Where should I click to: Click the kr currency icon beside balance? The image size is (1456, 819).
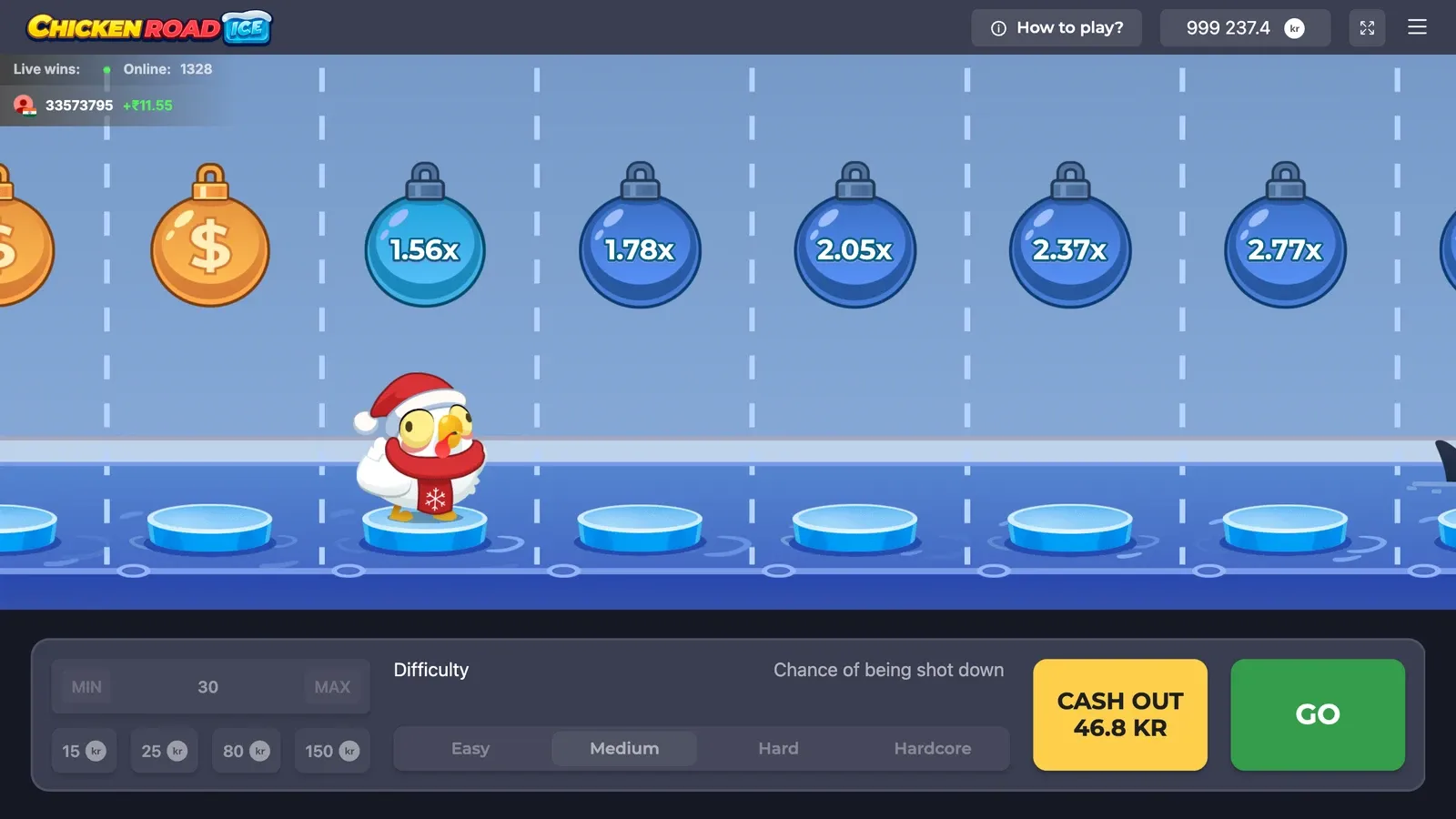pos(1294,28)
